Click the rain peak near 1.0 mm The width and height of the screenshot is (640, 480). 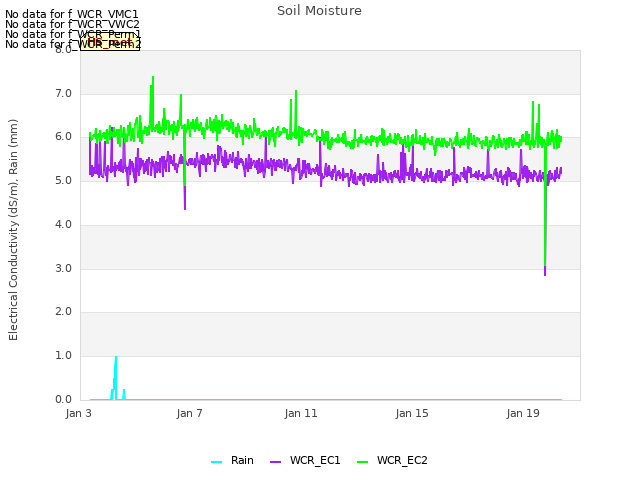pyautogui.click(x=116, y=358)
